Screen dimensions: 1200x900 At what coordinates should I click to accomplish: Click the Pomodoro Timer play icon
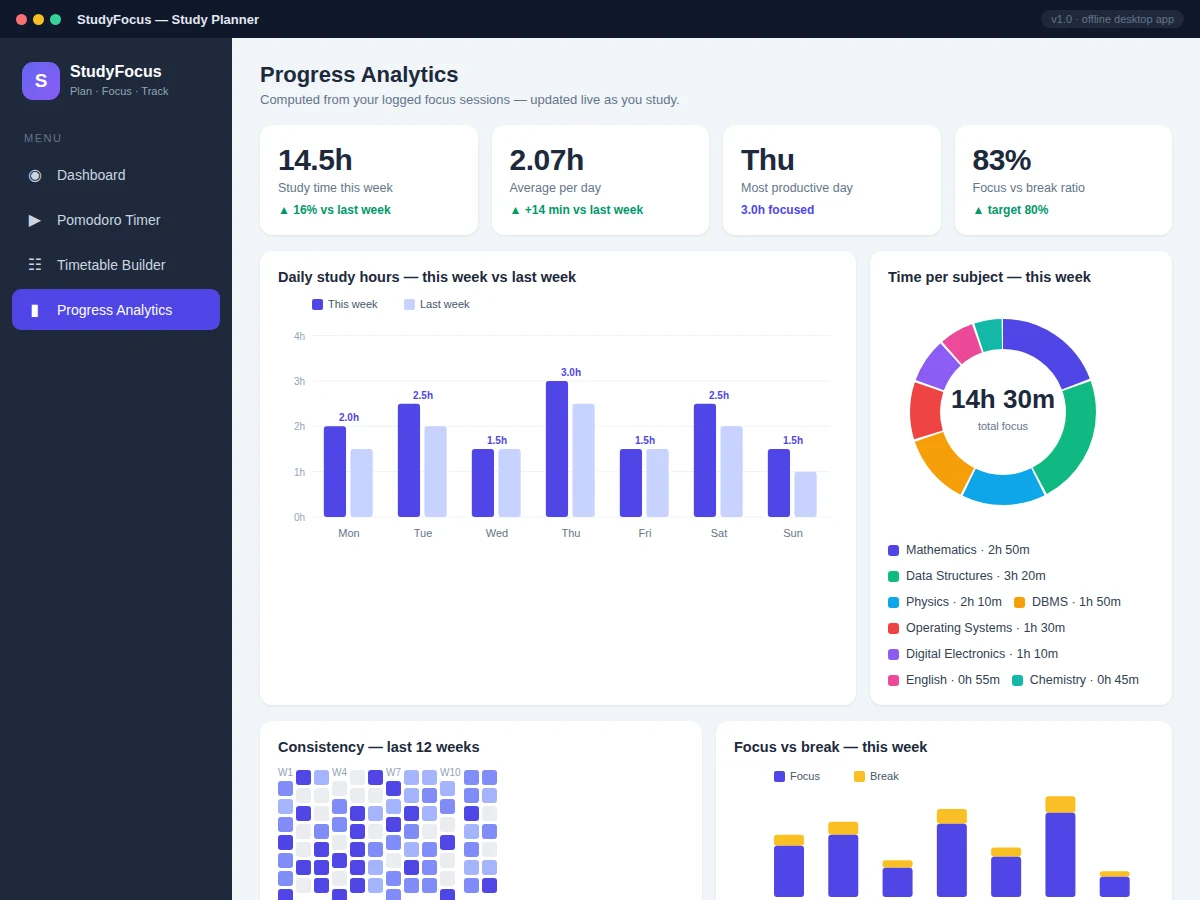(x=35, y=220)
